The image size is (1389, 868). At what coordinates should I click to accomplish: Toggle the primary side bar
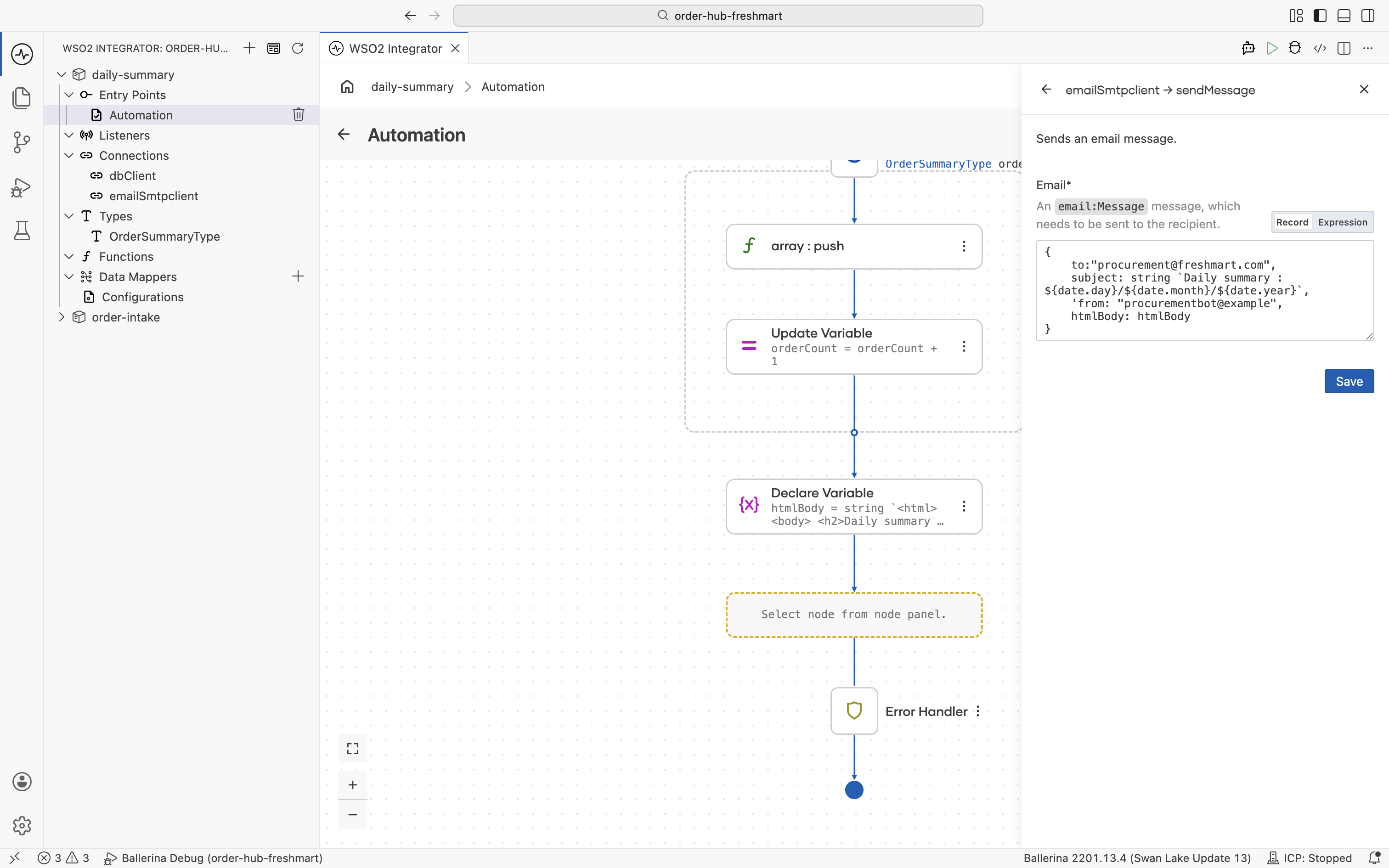[x=1320, y=16]
